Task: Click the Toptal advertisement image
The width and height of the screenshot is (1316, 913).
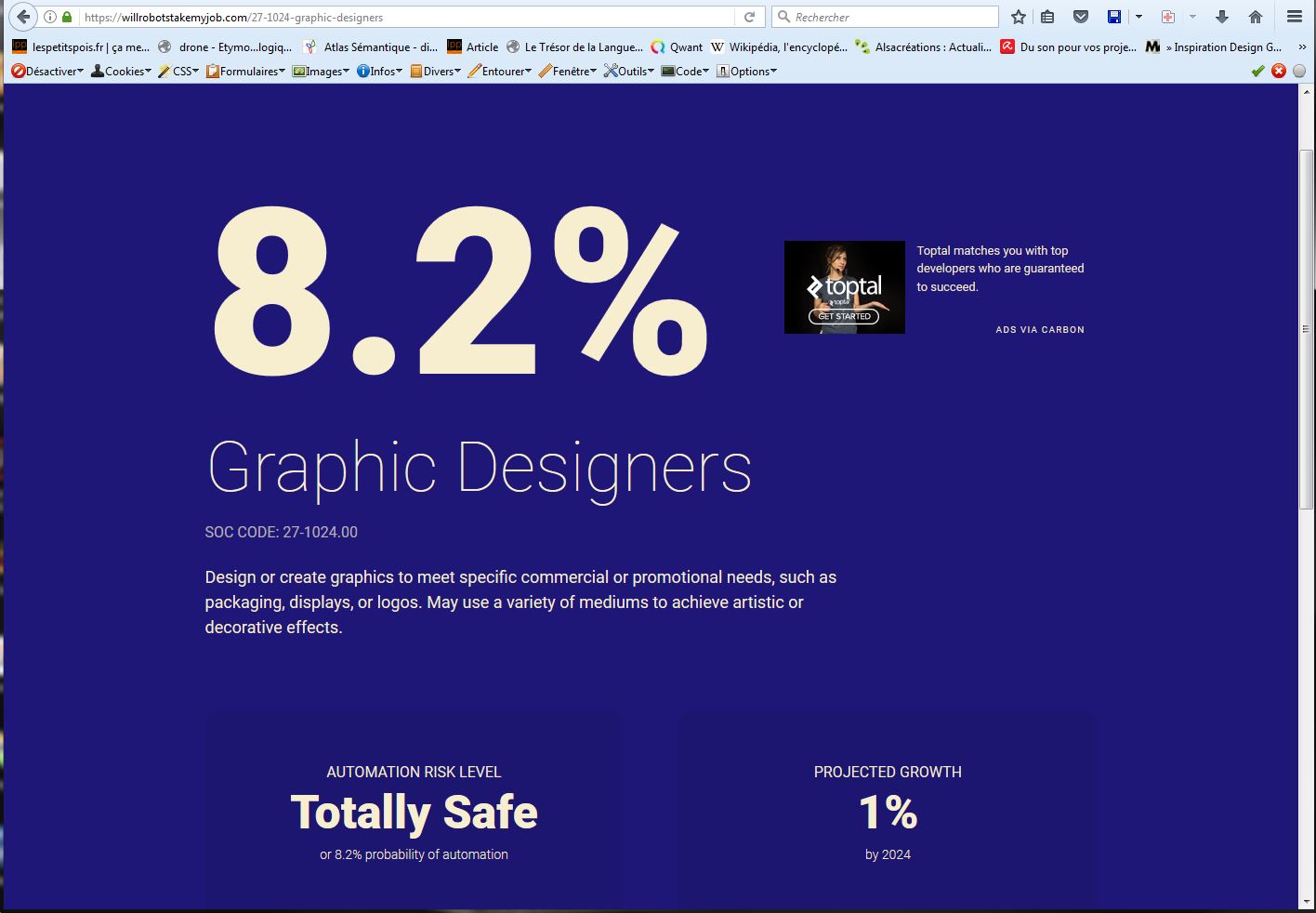Action: (x=844, y=287)
